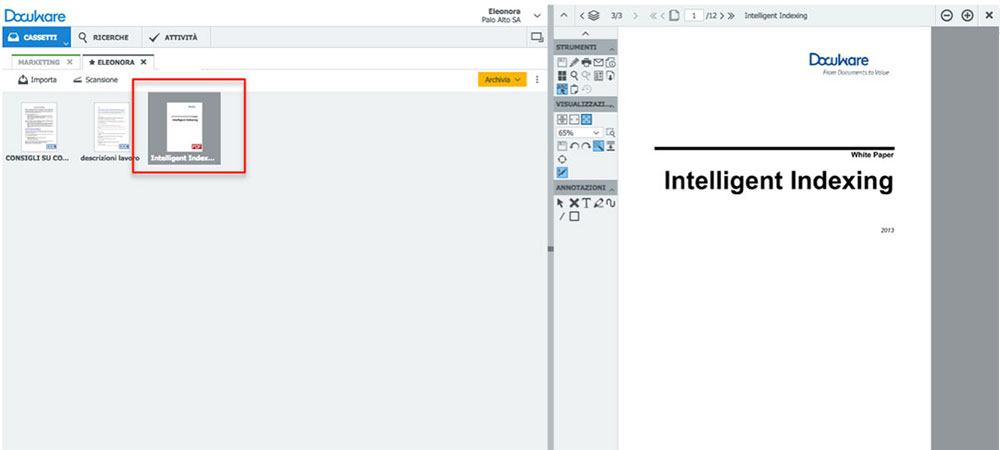Click the page number input field
Image resolution: width=1000 pixels, height=450 pixels.
point(694,15)
